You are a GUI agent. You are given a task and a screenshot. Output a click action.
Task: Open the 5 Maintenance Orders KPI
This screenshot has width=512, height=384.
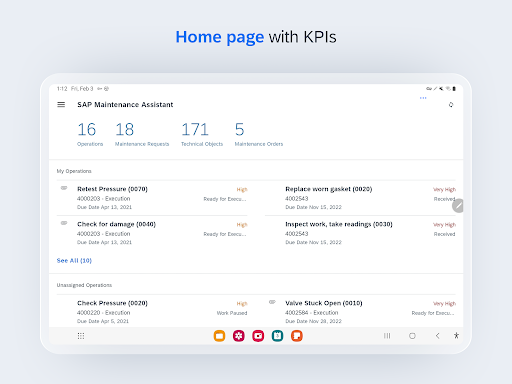pyautogui.click(x=259, y=134)
